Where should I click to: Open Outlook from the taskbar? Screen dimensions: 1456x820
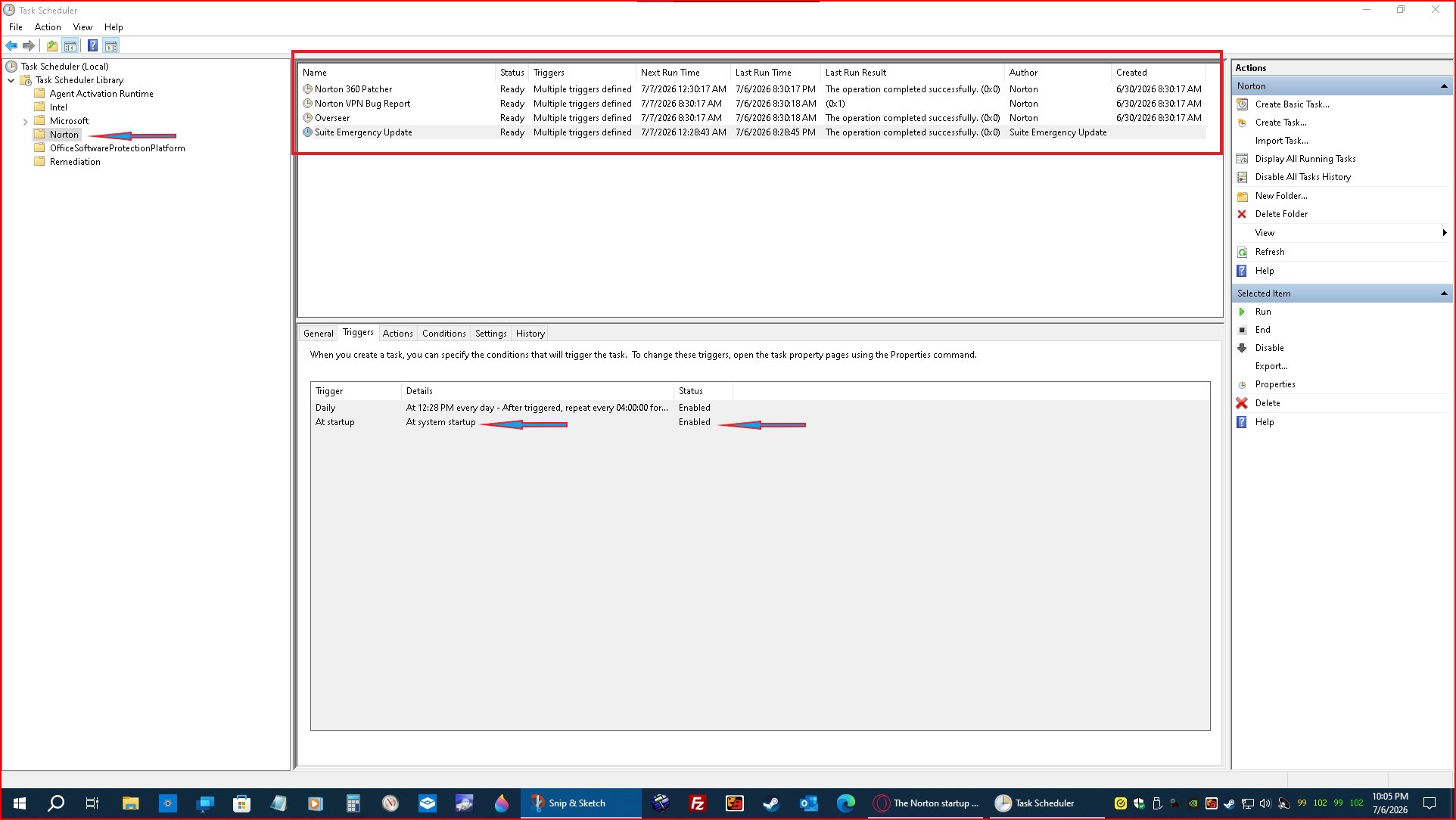808,803
